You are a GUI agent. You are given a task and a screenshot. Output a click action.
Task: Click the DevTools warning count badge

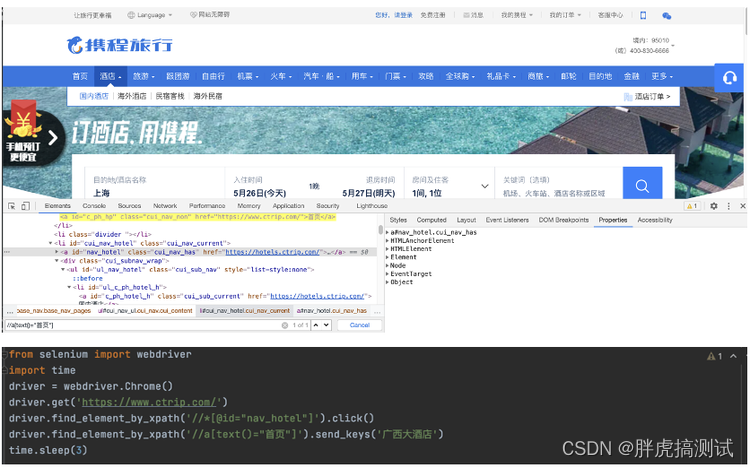pyautogui.click(x=692, y=206)
